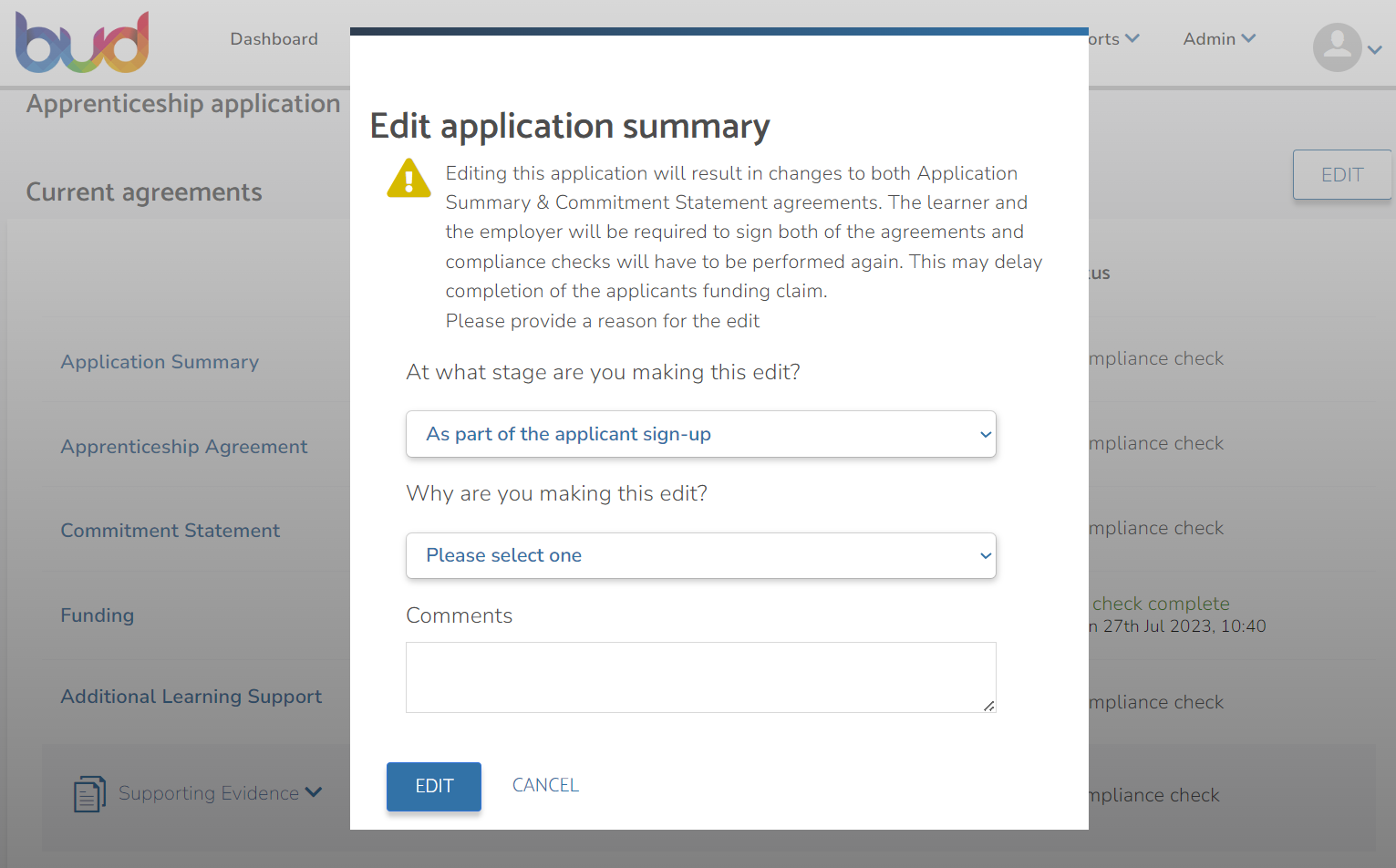Viewport: 1396px width, 868px height.
Task: Click the yellow warning triangle icon
Action: pyautogui.click(x=408, y=178)
